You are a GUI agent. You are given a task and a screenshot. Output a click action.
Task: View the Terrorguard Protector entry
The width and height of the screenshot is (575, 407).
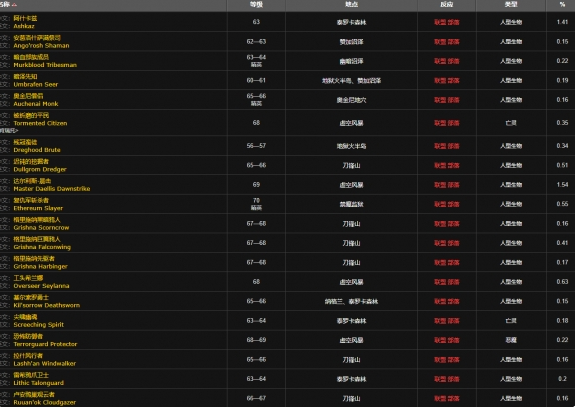point(45,344)
